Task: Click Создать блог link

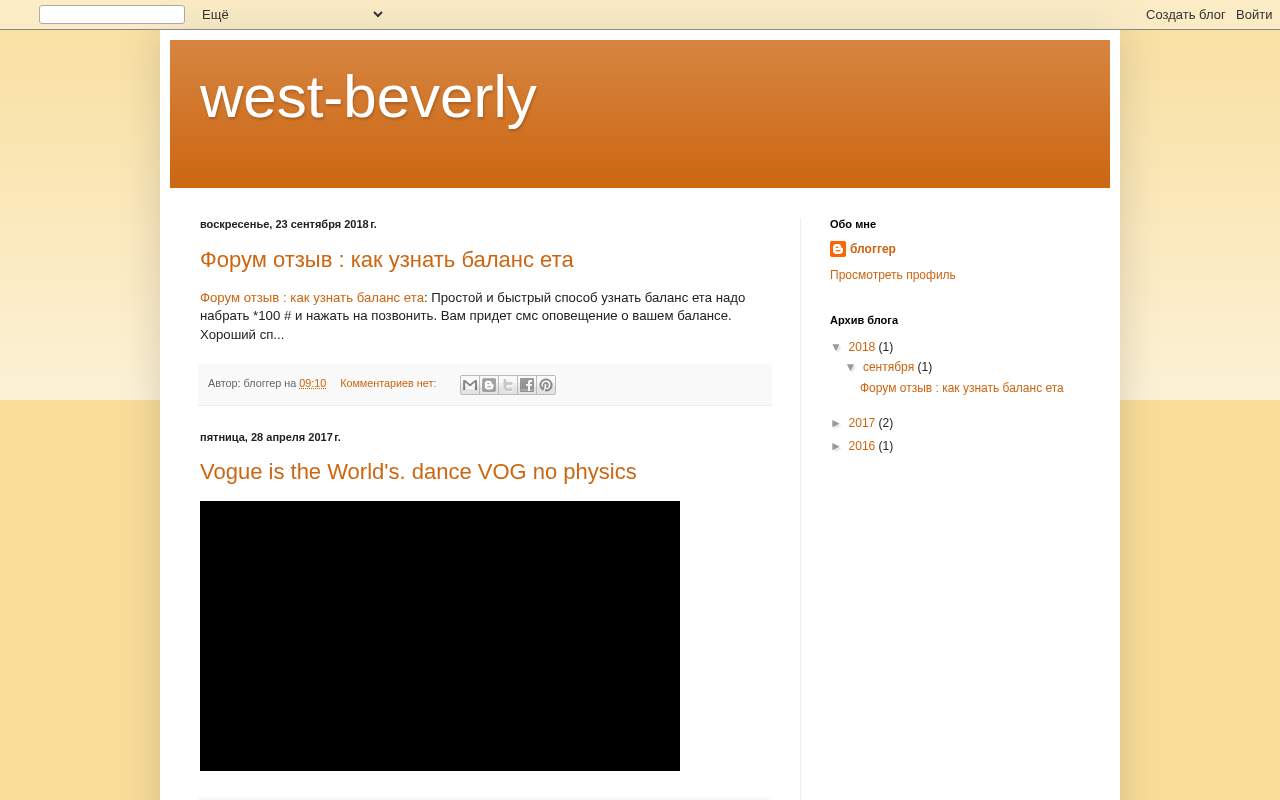Action: 1186,14
